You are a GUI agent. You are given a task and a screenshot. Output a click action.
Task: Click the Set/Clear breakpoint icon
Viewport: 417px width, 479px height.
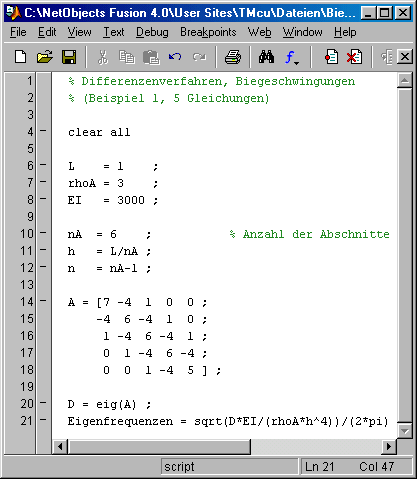tap(331, 57)
